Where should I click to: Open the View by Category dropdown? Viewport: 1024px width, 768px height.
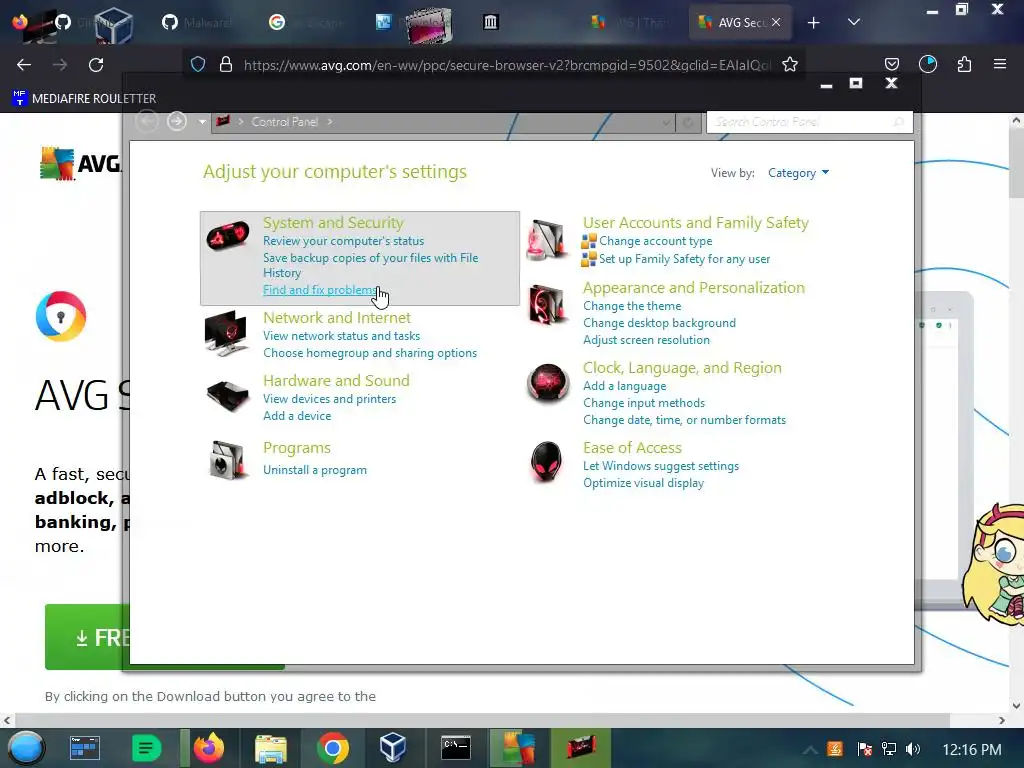coord(798,173)
